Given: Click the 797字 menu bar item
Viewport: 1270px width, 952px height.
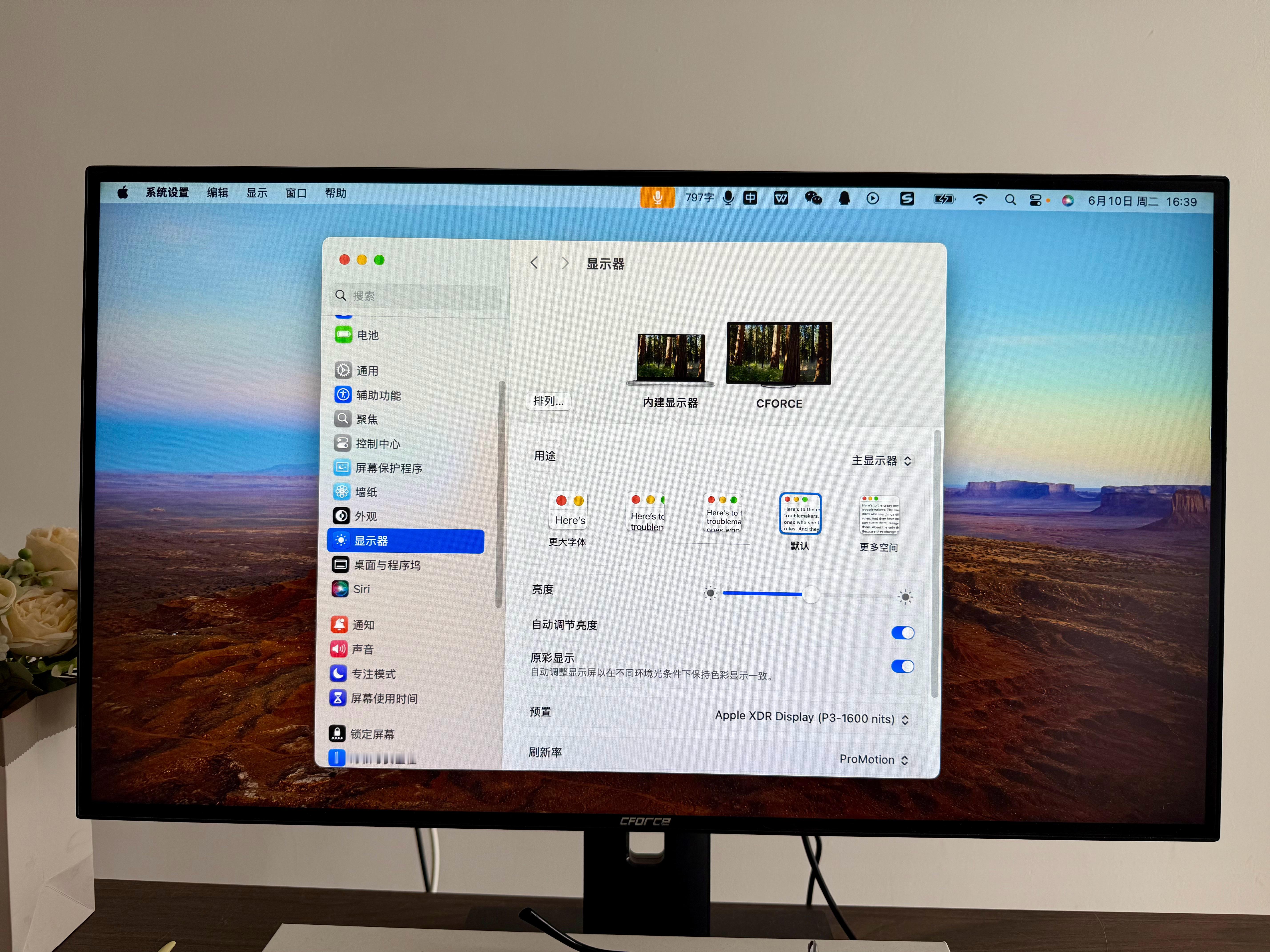Looking at the screenshot, I should point(699,197).
